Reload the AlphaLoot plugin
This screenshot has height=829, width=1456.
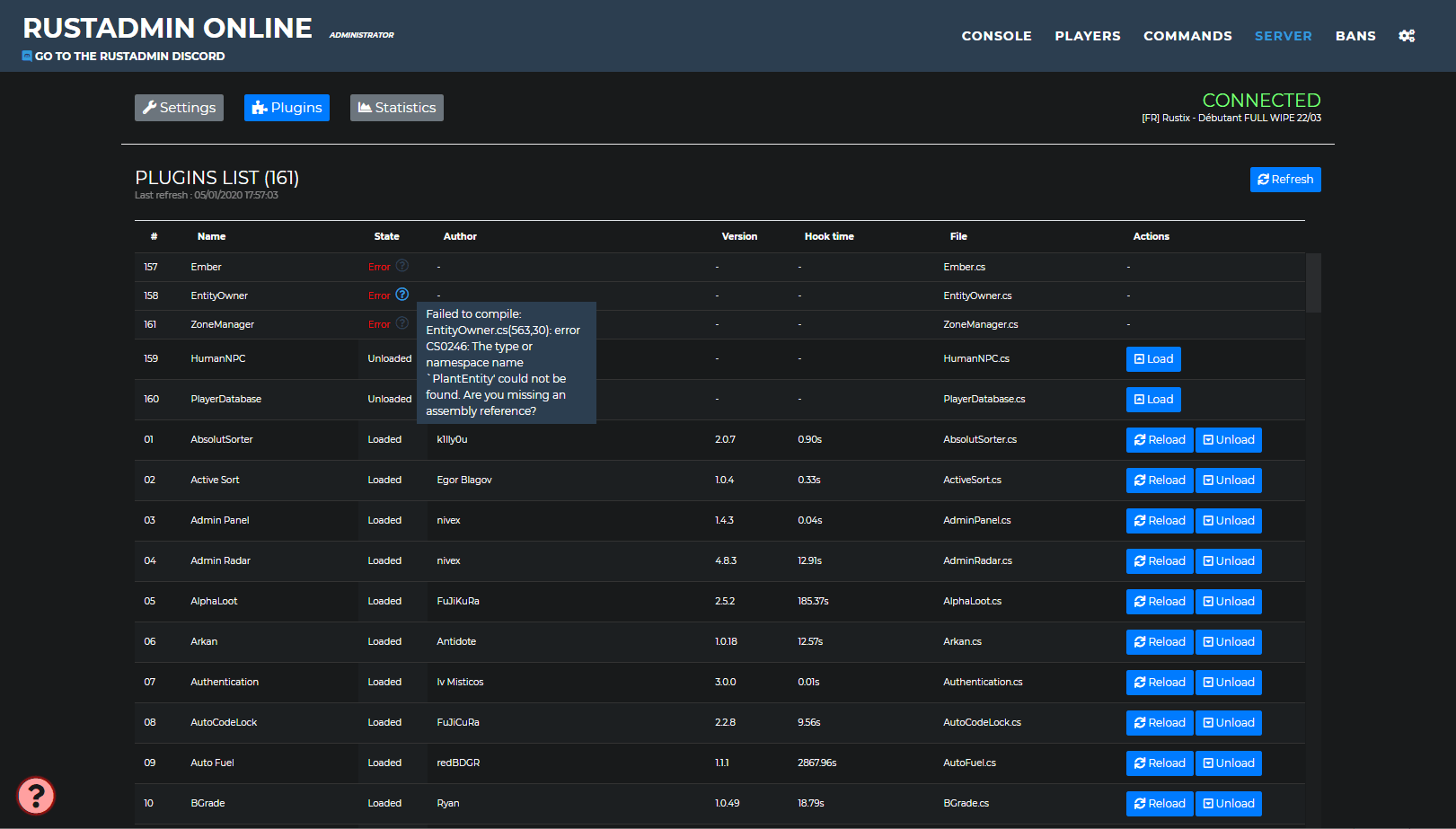(1160, 601)
